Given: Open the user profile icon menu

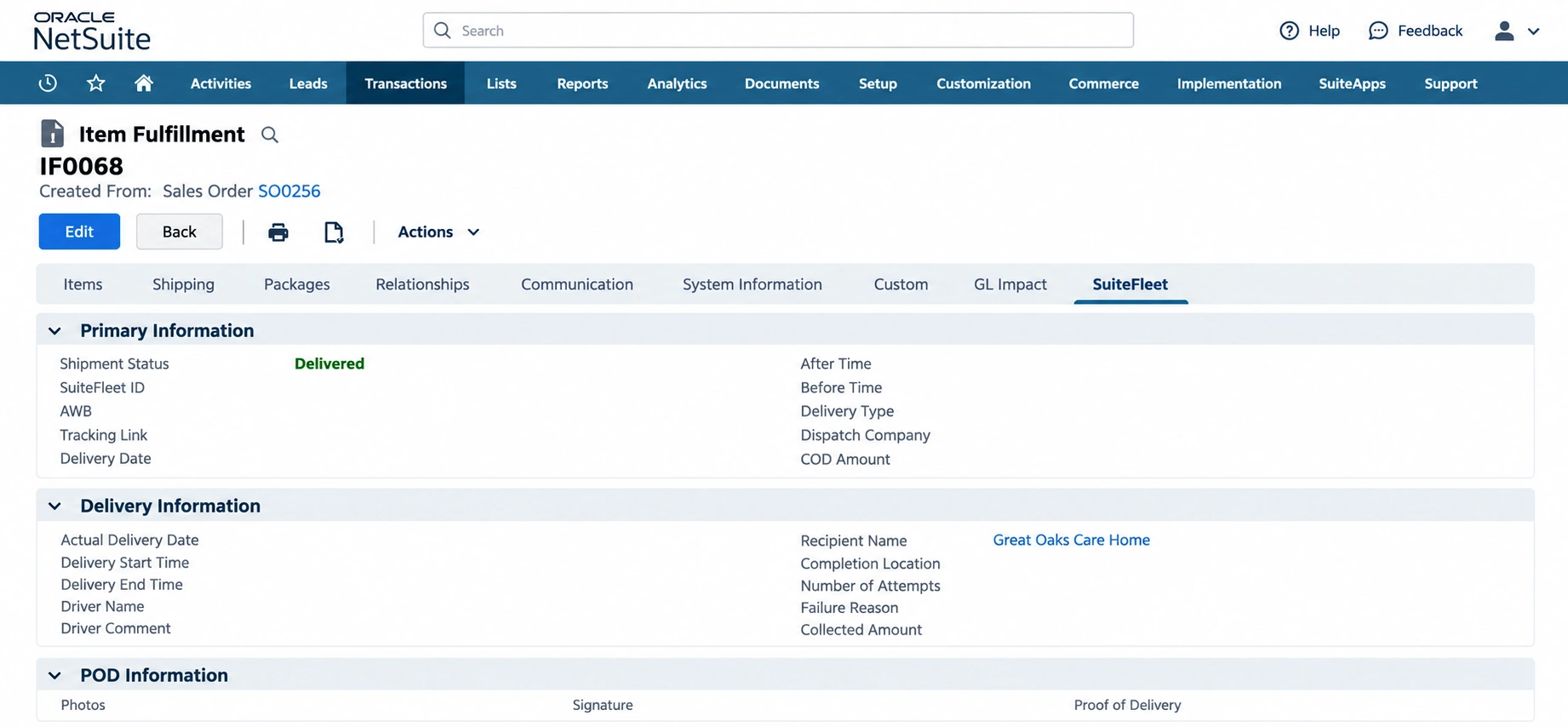Looking at the screenshot, I should click(x=1504, y=31).
